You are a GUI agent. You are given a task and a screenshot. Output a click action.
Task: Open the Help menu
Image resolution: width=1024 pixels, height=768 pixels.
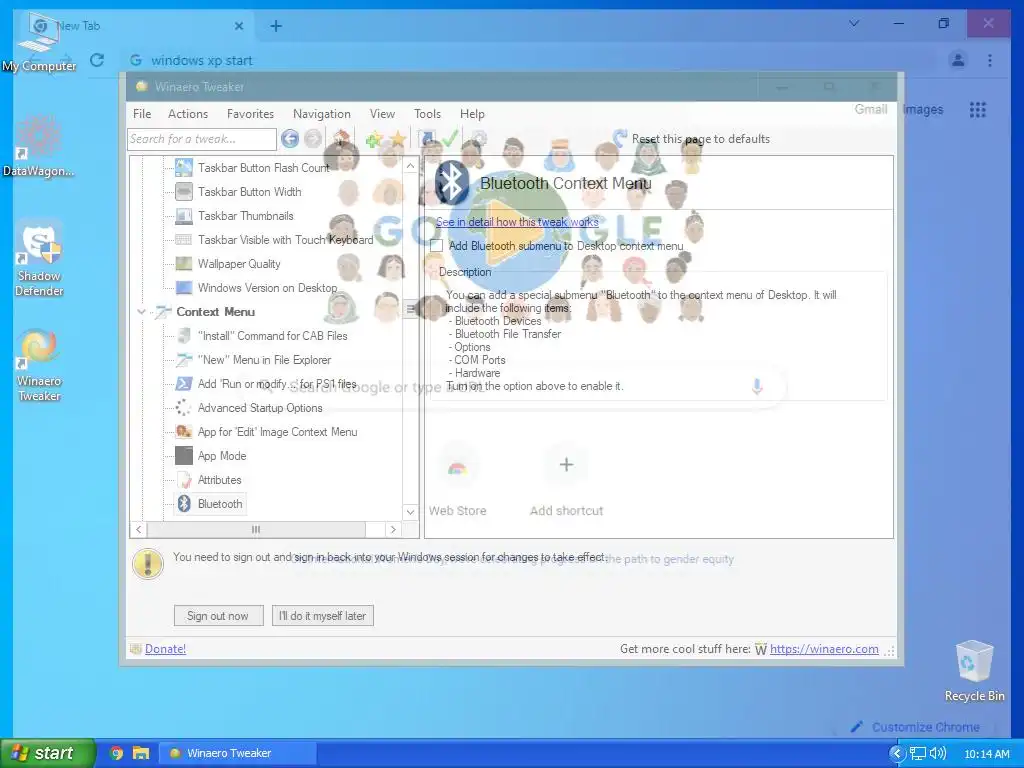click(472, 114)
